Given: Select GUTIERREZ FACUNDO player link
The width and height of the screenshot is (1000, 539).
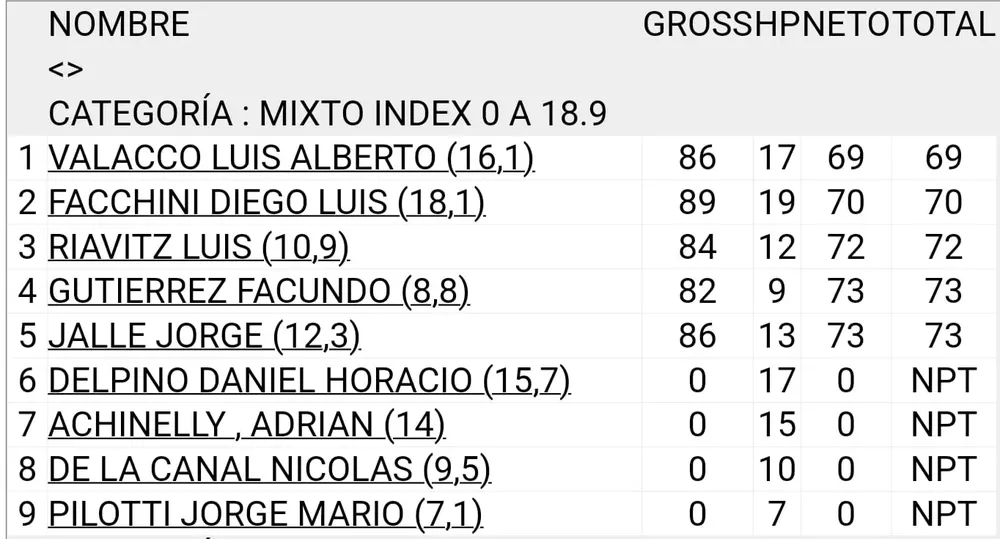Looking at the screenshot, I should pos(259,292).
